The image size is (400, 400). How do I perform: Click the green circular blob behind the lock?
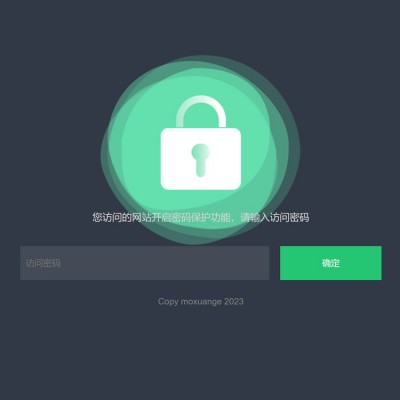click(200, 149)
